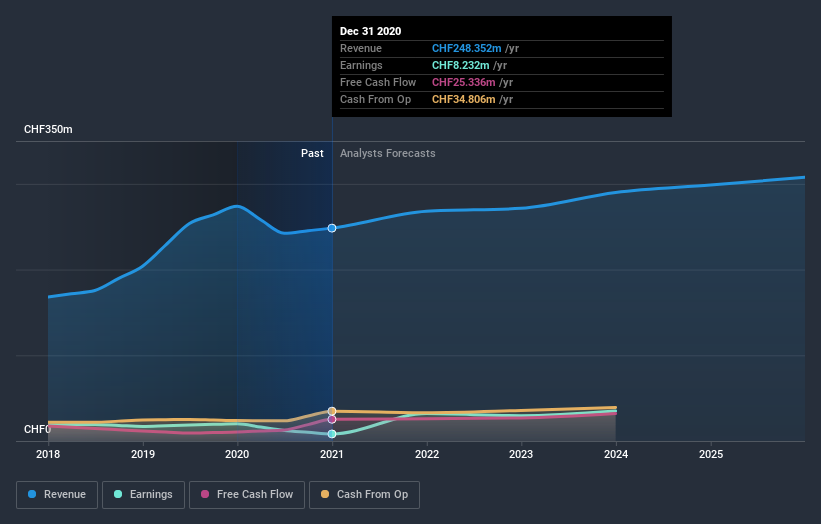Click the 2024 x-axis label
The height and width of the screenshot is (524, 821).
pos(616,454)
